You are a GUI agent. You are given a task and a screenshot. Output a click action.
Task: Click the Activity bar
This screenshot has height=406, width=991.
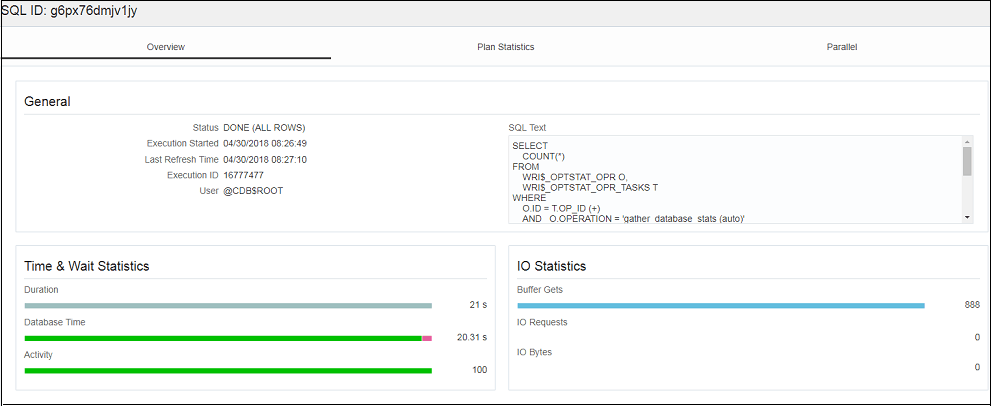point(228,371)
